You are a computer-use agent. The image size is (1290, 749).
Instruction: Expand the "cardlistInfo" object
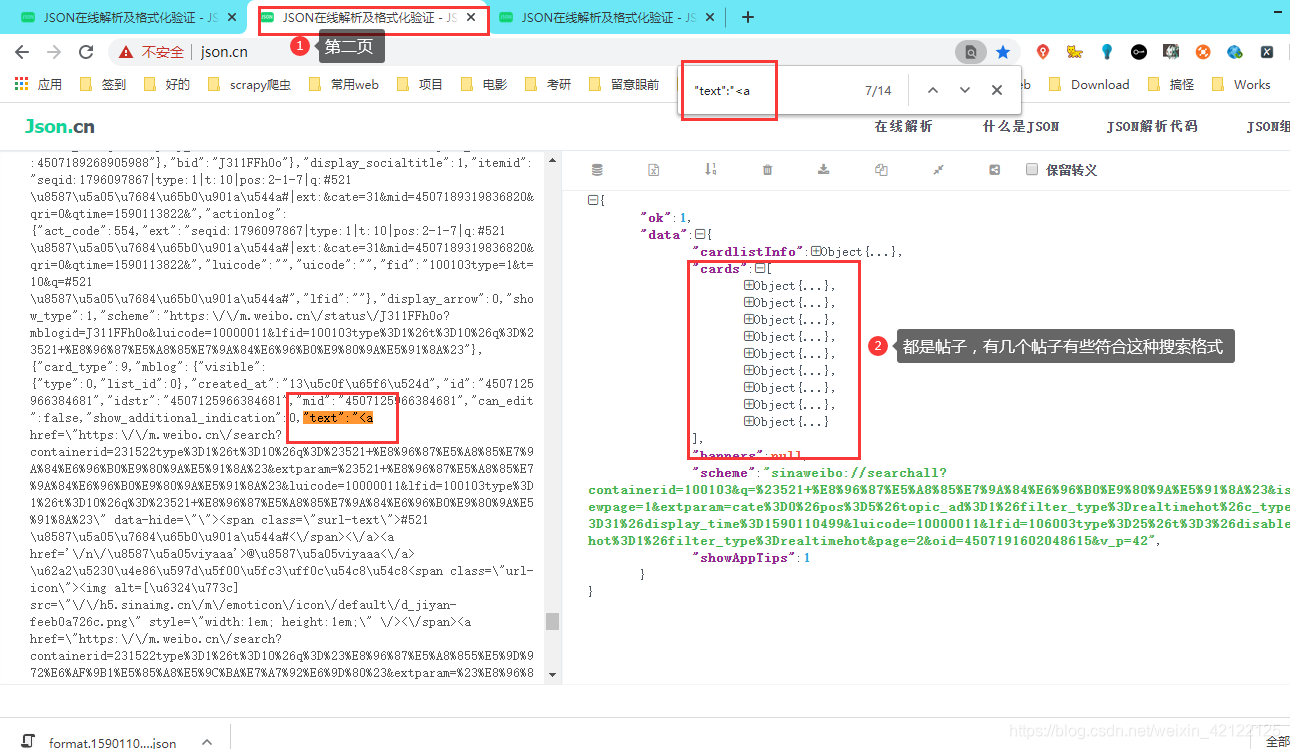pyautogui.click(x=816, y=251)
